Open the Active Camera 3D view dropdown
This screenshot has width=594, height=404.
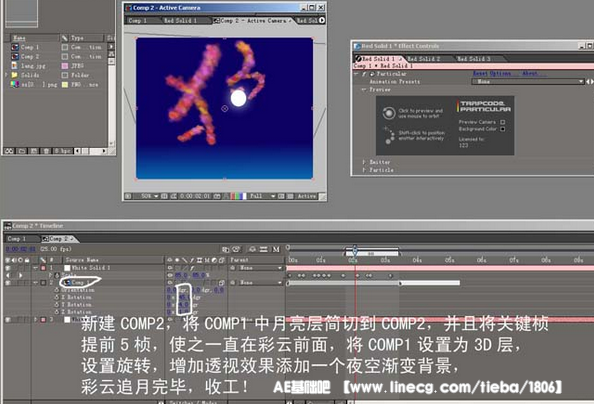307,196
